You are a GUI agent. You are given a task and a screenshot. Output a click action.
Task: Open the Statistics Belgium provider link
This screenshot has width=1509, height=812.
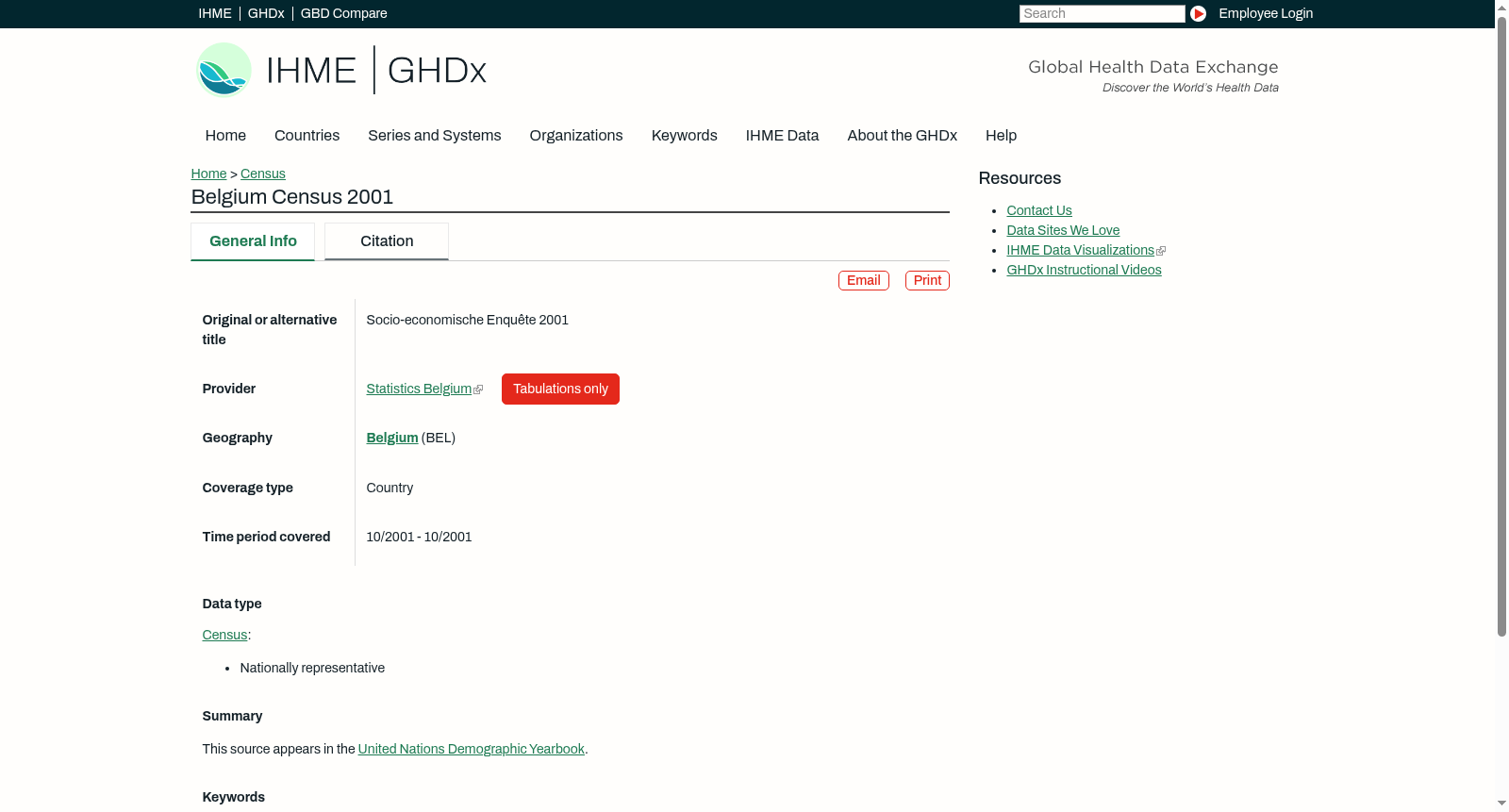click(419, 389)
